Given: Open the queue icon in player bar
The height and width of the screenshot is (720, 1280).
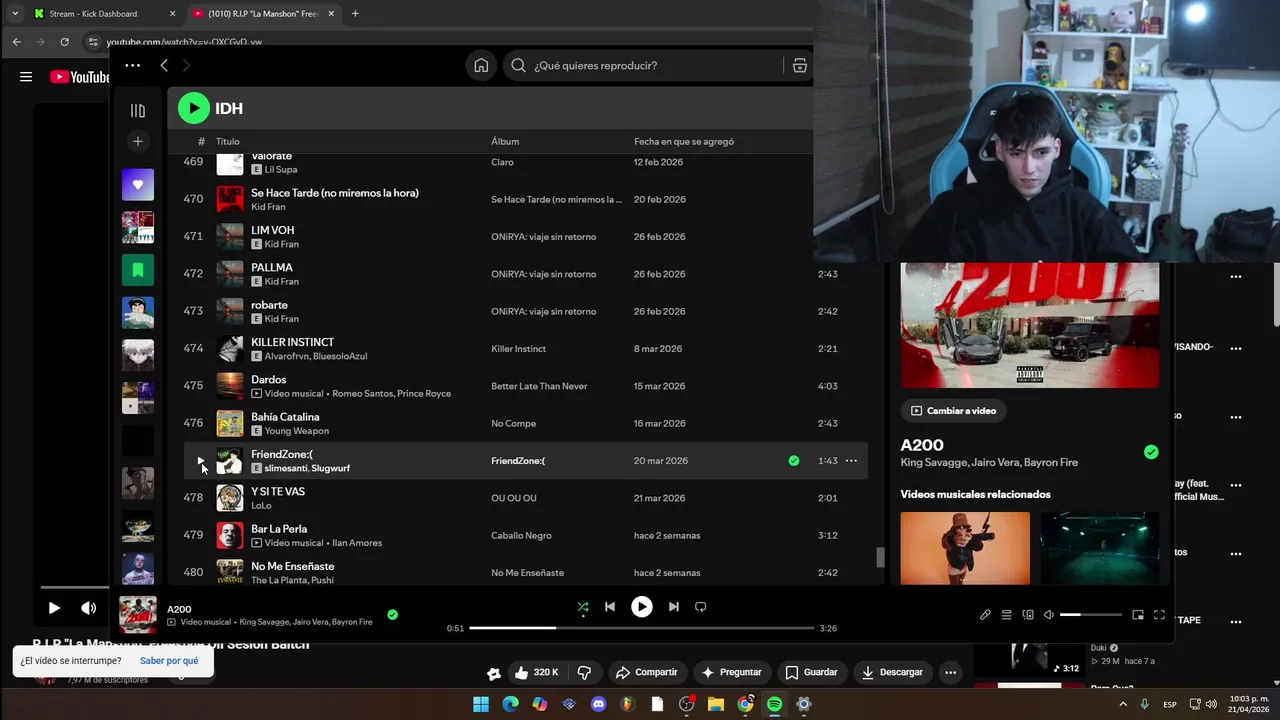Looking at the screenshot, I should [1007, 615].
